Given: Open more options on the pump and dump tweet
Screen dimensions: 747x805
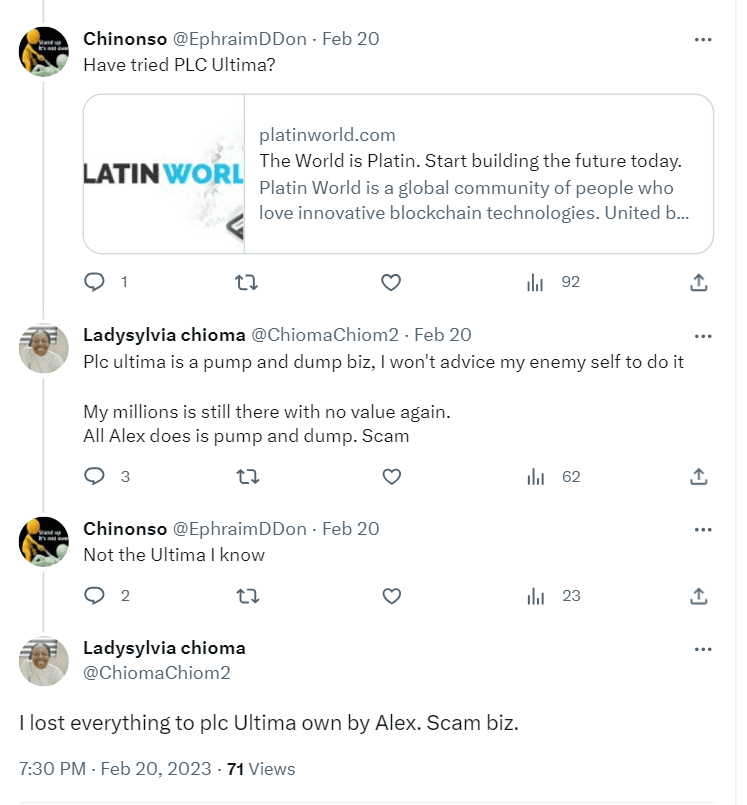Looking at the screenshot, I should [703, 335].
